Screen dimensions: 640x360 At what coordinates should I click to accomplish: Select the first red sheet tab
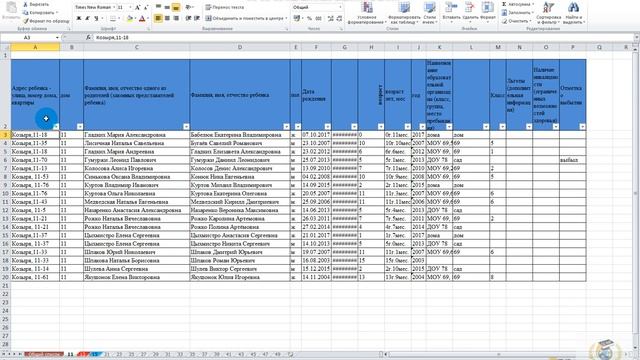(x=44, y=354)
